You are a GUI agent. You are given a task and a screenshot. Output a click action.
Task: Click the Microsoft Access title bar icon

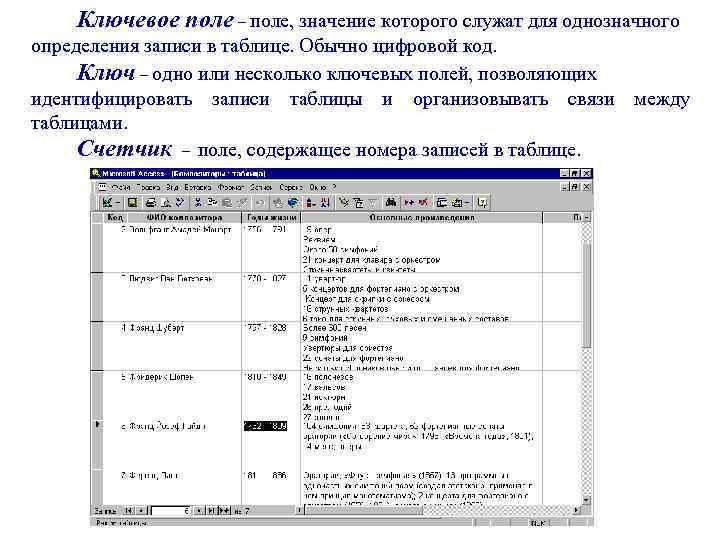(96, 174)
